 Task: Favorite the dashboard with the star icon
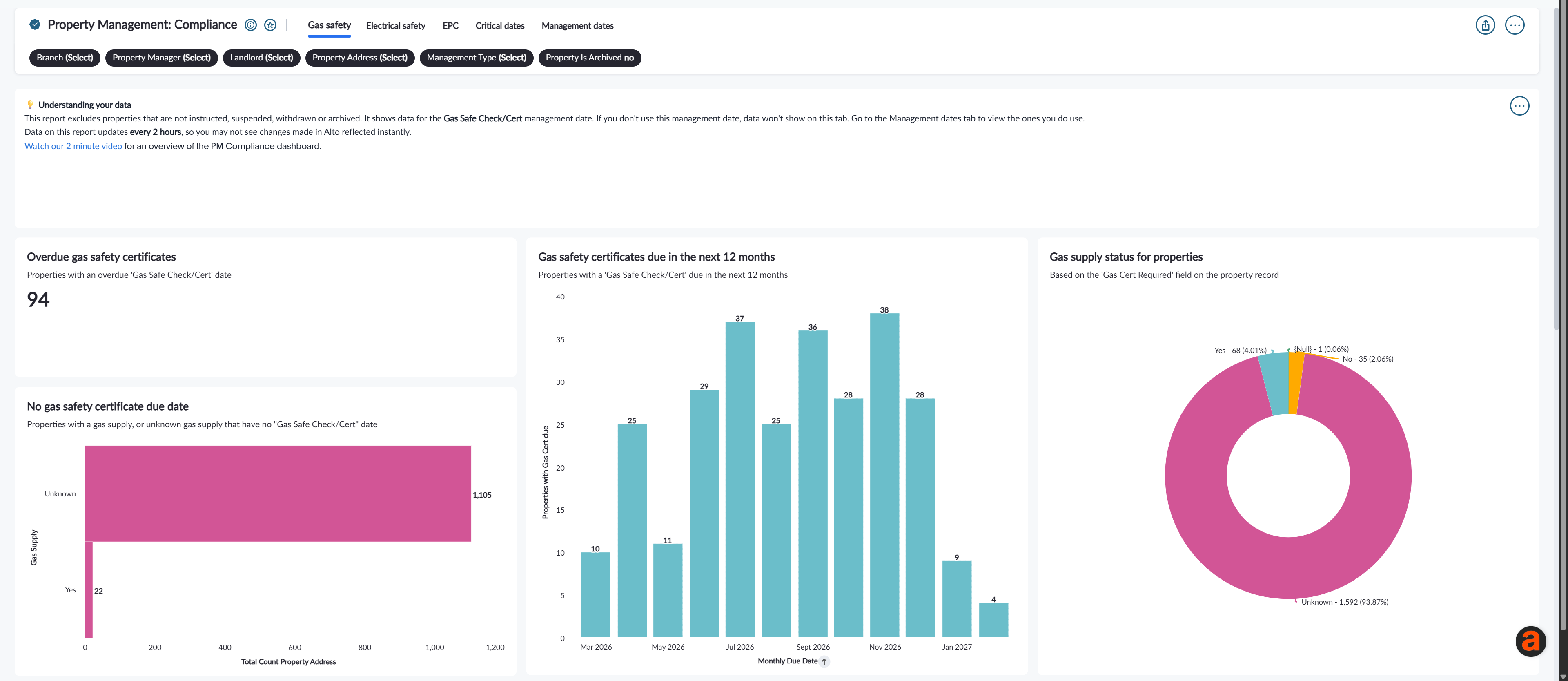coord(270,25)
